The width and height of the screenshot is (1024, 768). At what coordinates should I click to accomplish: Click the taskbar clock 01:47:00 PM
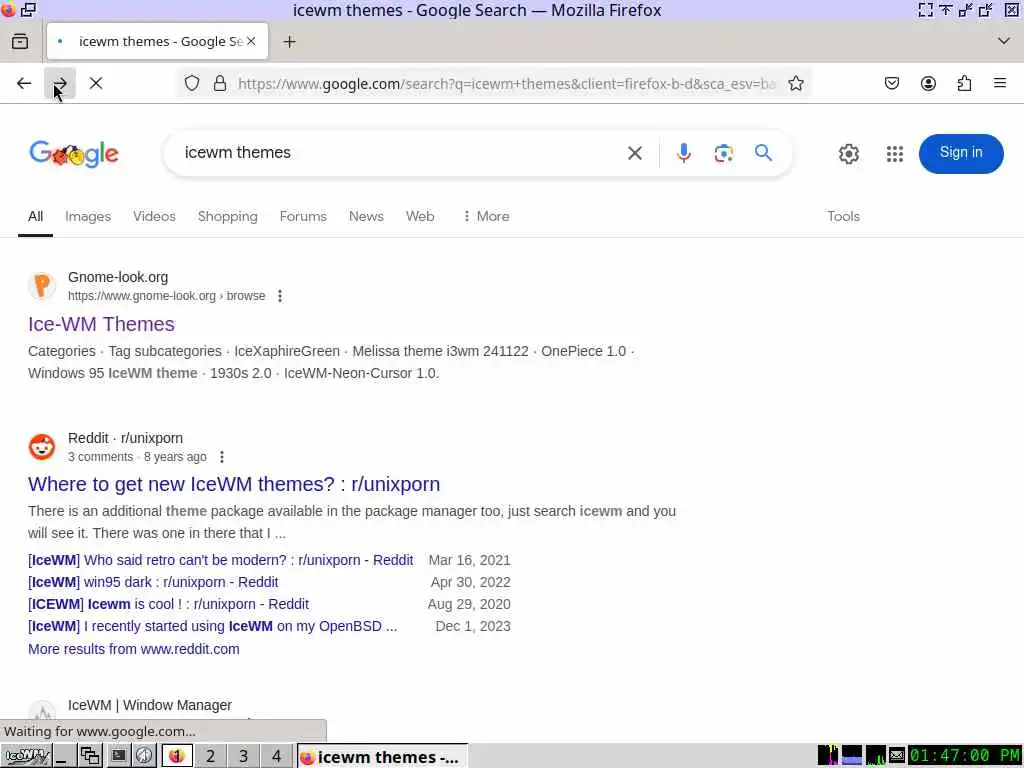tap(965, 756)
